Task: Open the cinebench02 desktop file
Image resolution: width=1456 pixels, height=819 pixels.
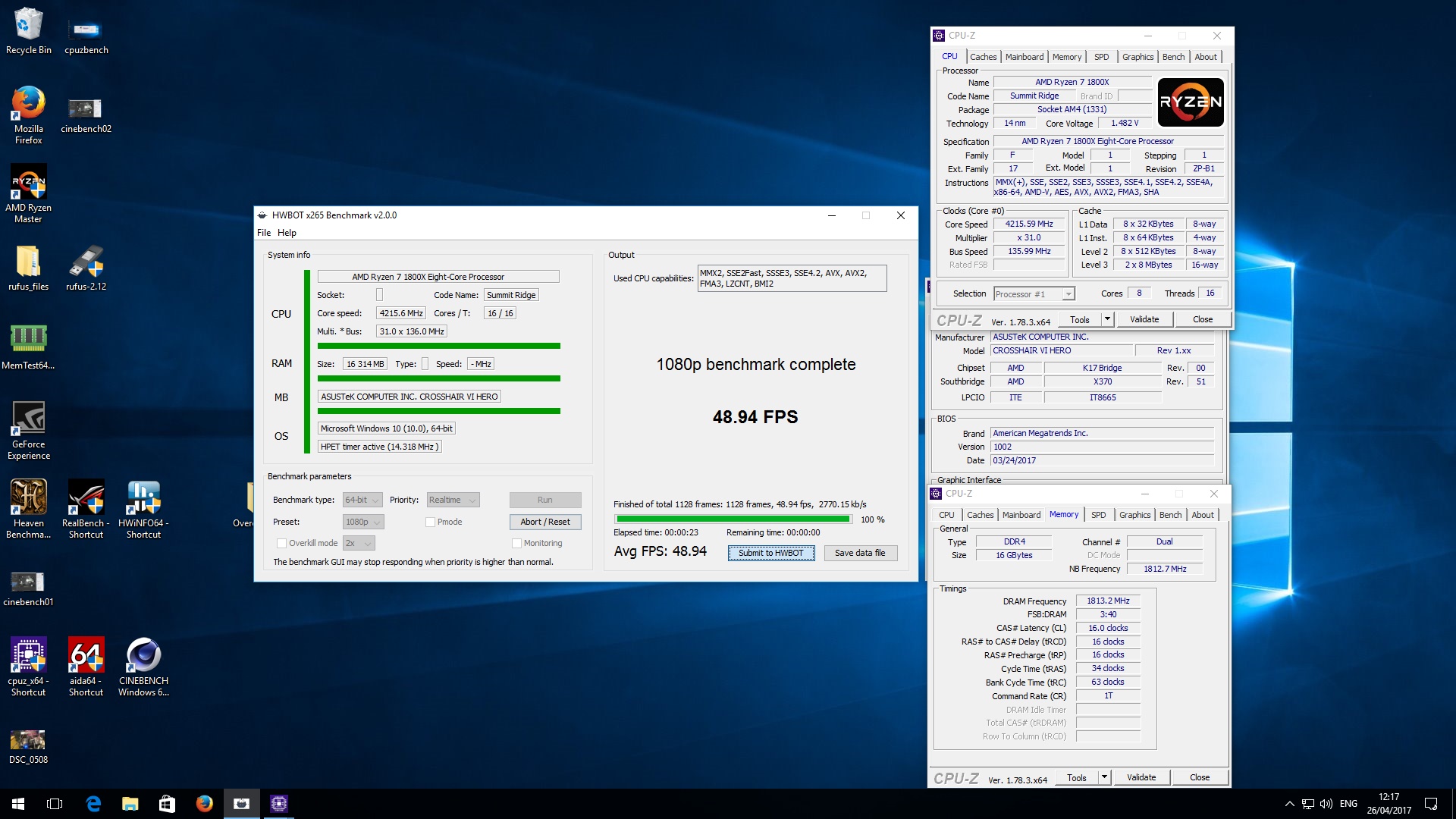Action: 86,115
